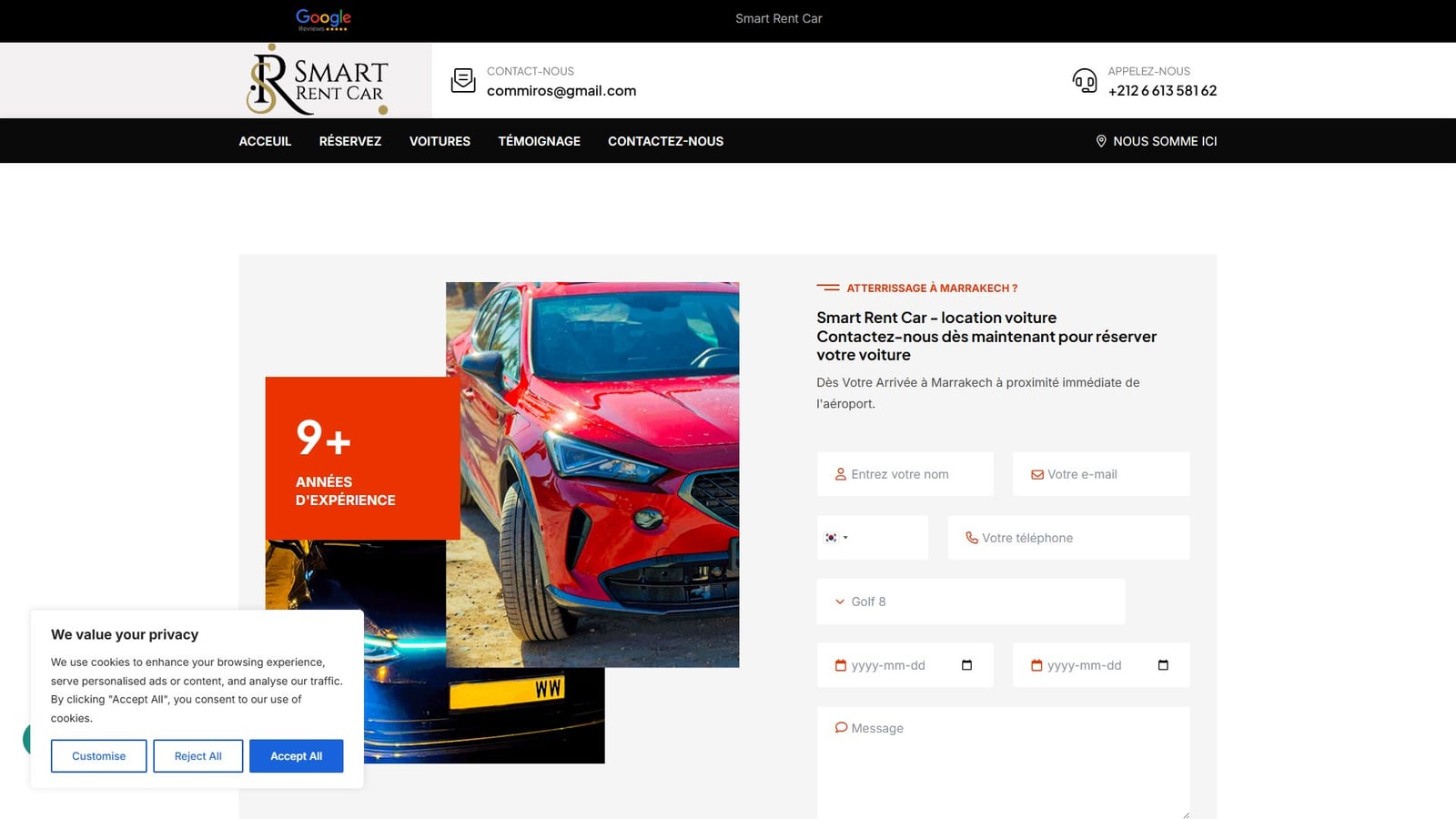
Task: Call the +212 6 613 581 62 number
Action: 1162,91
